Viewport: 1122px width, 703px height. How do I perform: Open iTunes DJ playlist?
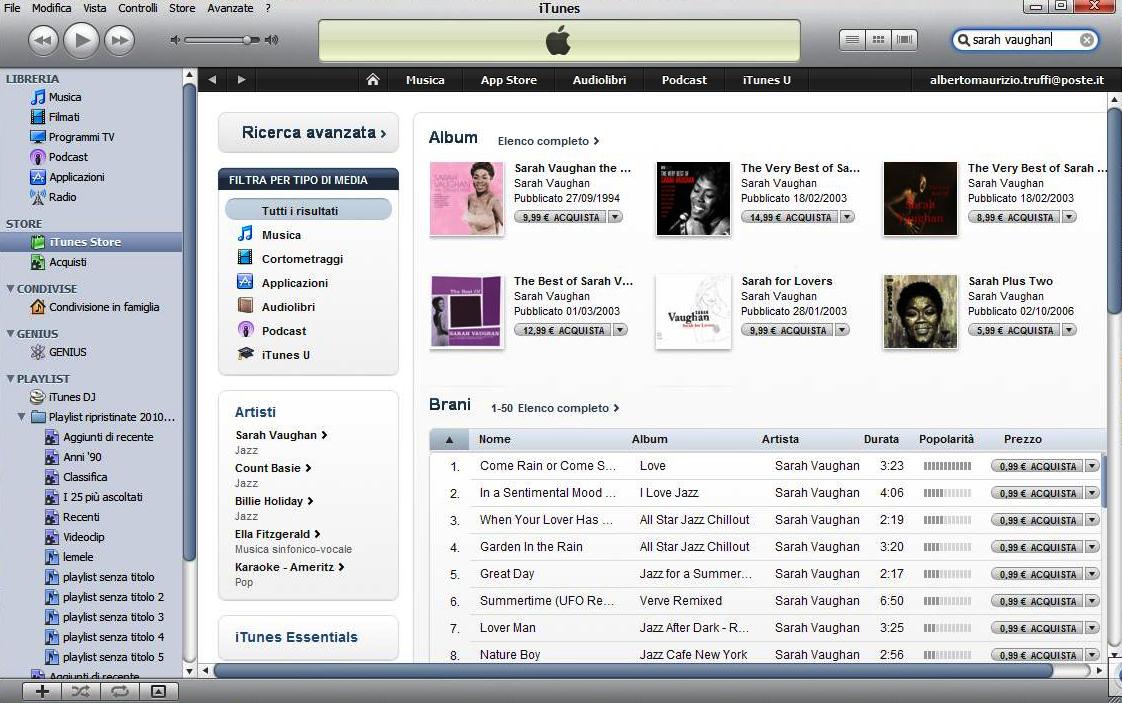click(x=63, y=397)
